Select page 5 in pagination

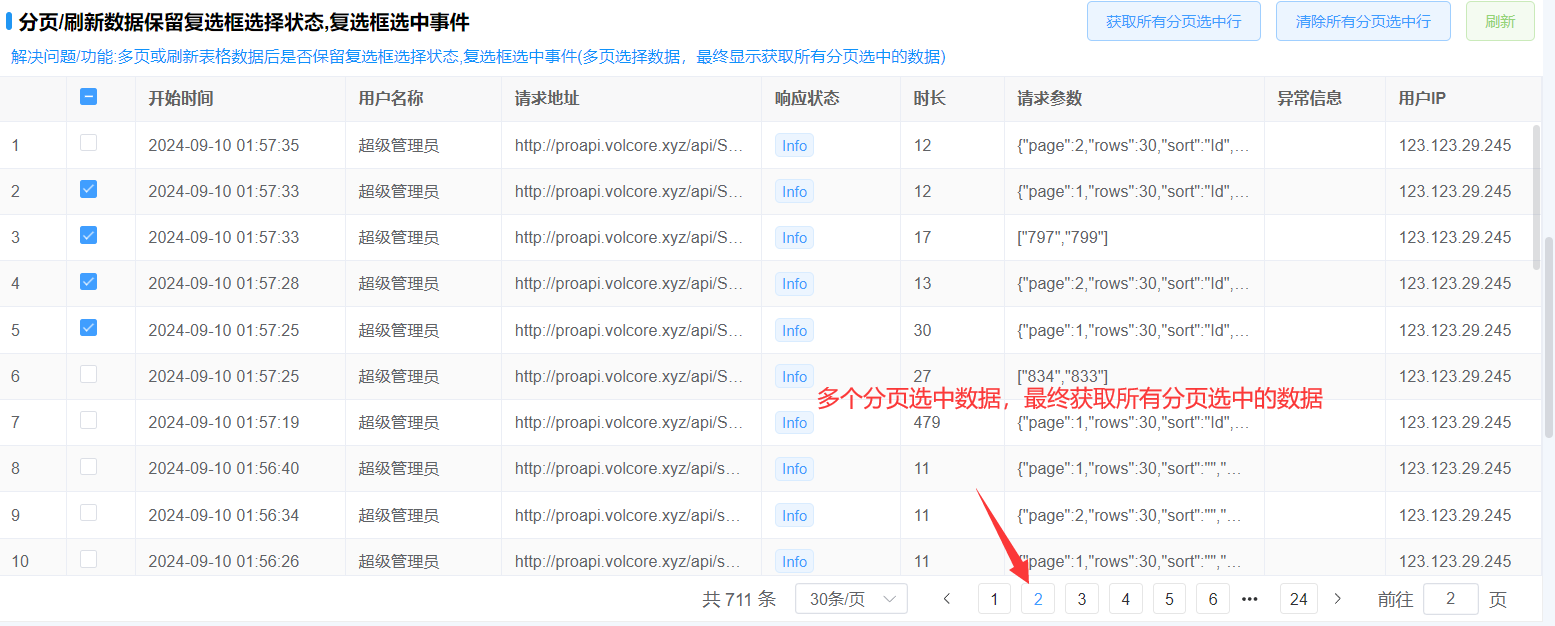coord(1169,599)
